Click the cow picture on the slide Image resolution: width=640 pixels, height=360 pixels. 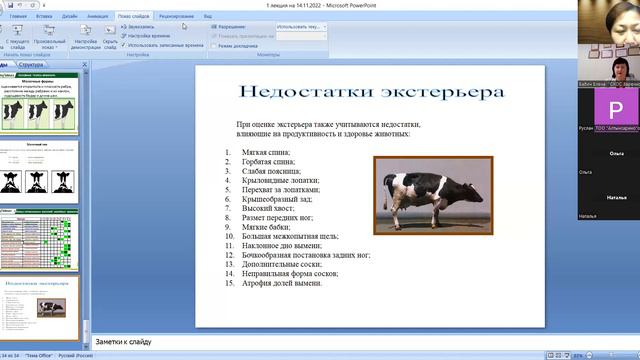433,196
